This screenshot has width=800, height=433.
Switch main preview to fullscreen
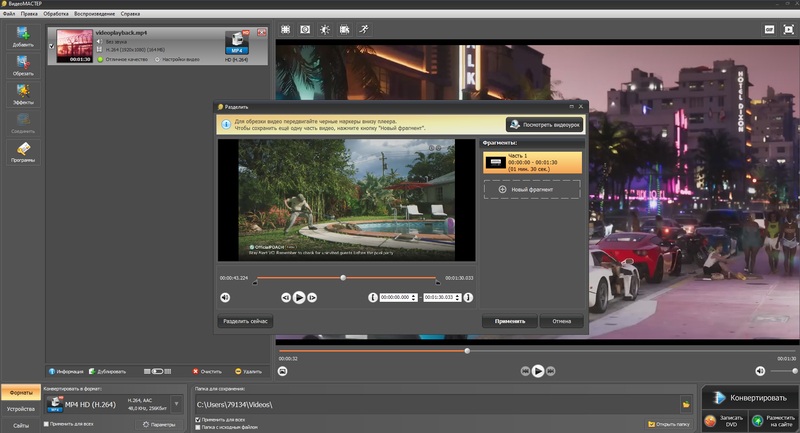tap(789, 30)
